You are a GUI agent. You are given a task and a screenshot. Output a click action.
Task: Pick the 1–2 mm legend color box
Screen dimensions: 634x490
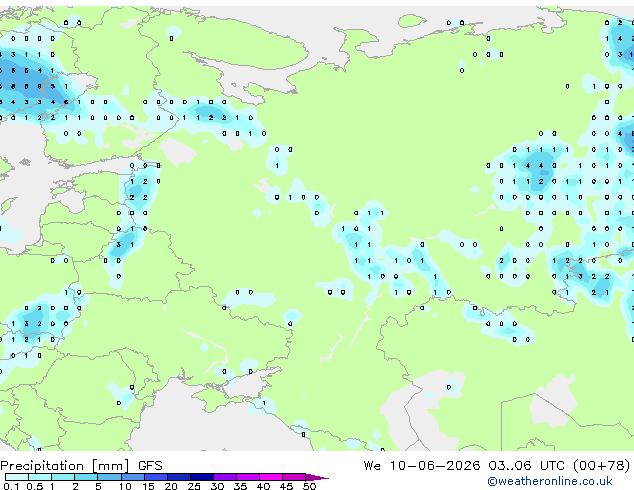point(63,477)
